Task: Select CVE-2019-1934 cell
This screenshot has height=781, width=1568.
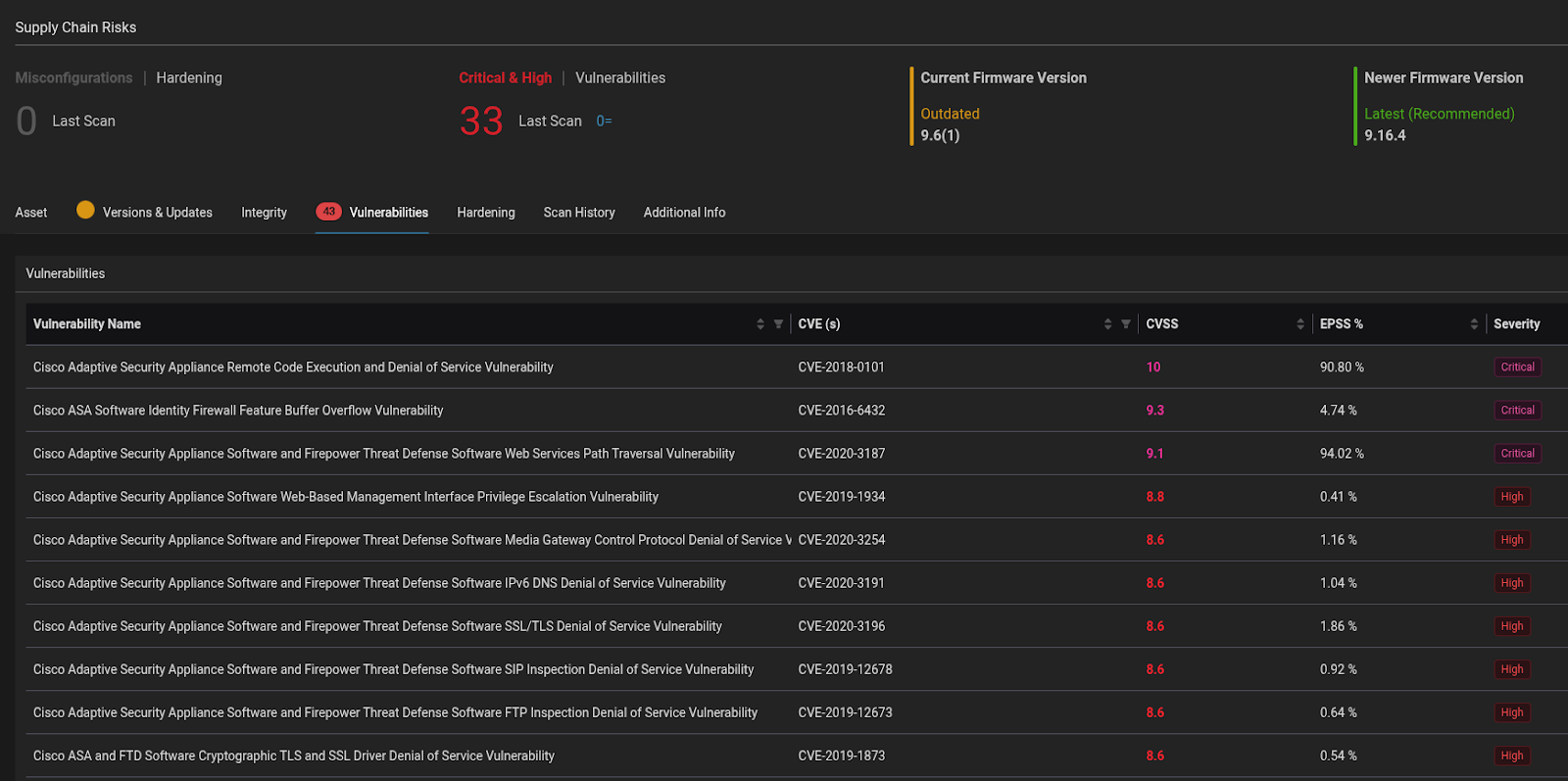Action: coord(841,497)
